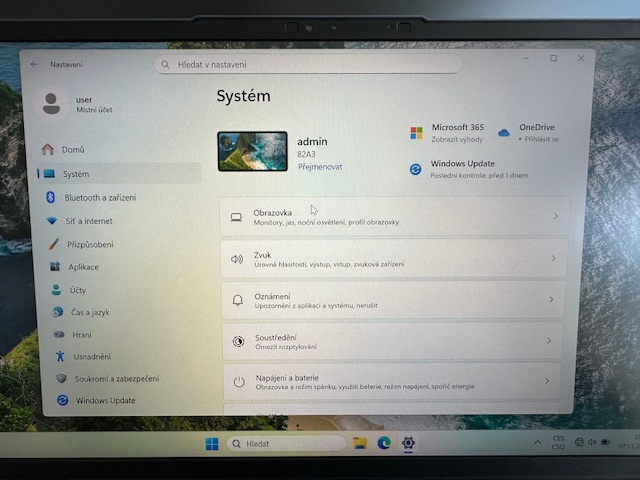Click Přihlásit se under OneDrive
Image resolution: width=640 pixels, height=480 pixels.
pos(541,139)
